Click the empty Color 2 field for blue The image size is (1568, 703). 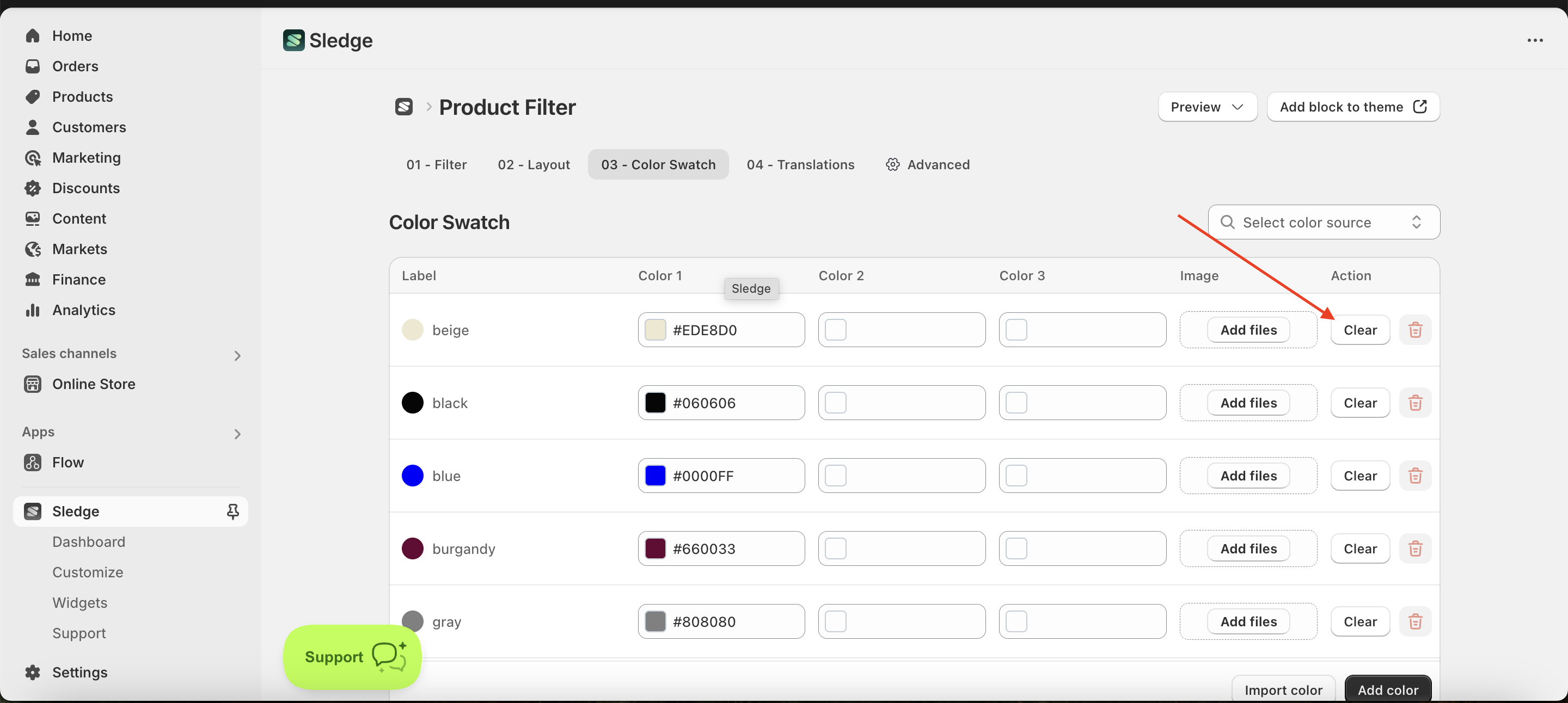pos(902,476)
